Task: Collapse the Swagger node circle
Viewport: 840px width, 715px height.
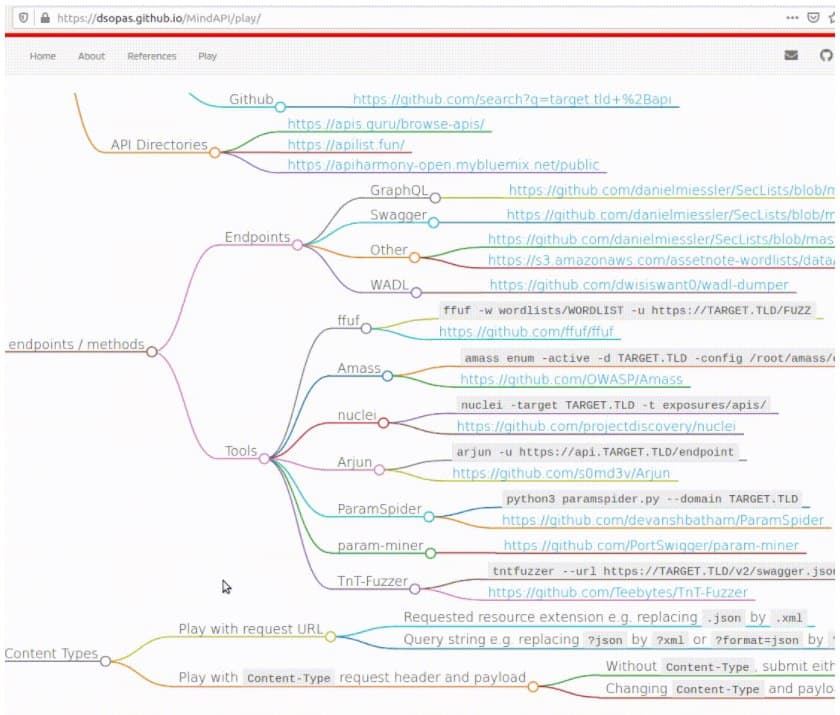Action: (433, 223)
